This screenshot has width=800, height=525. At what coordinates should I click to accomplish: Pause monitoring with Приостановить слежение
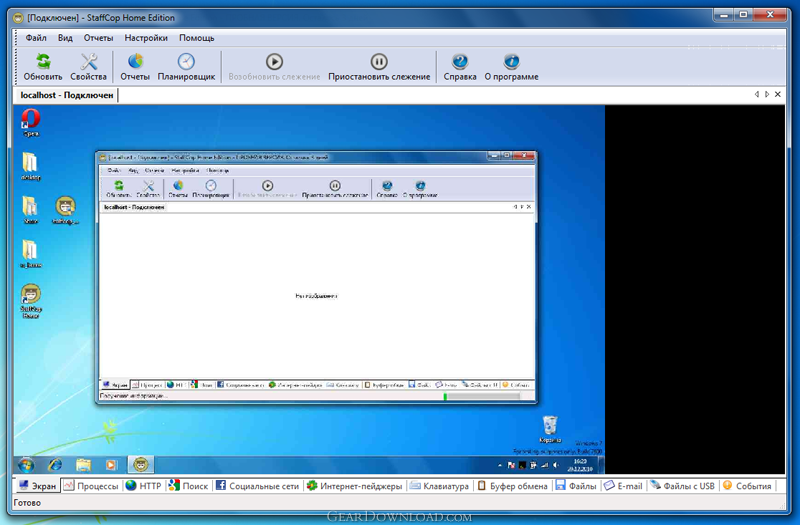pos(379,67)
